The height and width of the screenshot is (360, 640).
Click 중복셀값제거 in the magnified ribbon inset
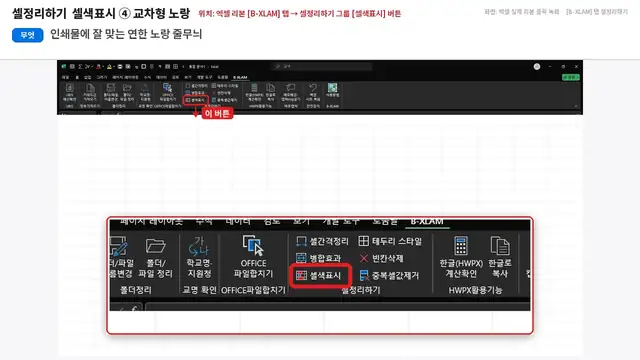[x=389, y=276]
